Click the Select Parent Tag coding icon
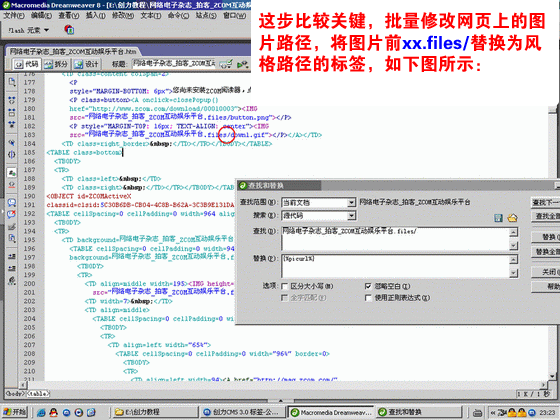Image resolution: width=560 pixels, height=420 pixels. point(12,142)
